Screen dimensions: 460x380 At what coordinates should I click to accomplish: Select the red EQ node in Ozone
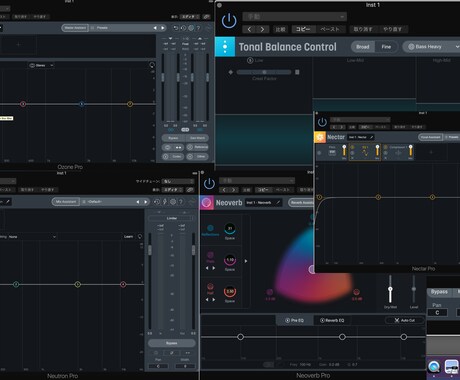click(23, 104)
